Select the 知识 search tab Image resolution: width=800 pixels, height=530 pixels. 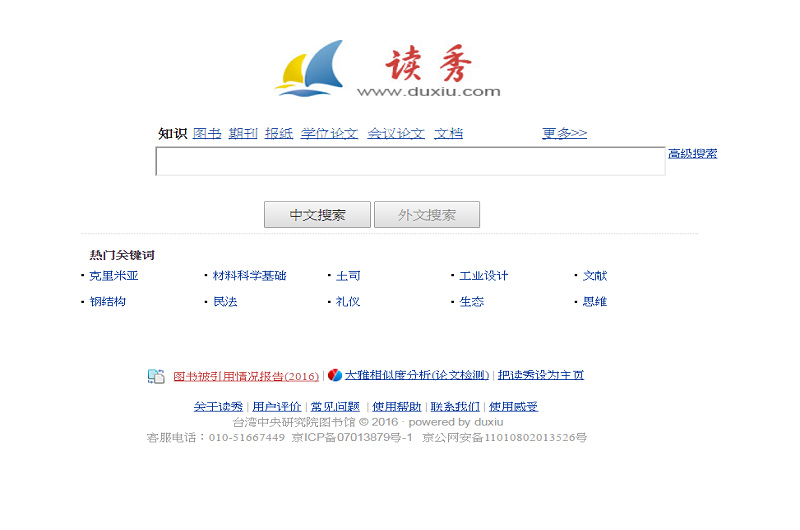[172, 134]
